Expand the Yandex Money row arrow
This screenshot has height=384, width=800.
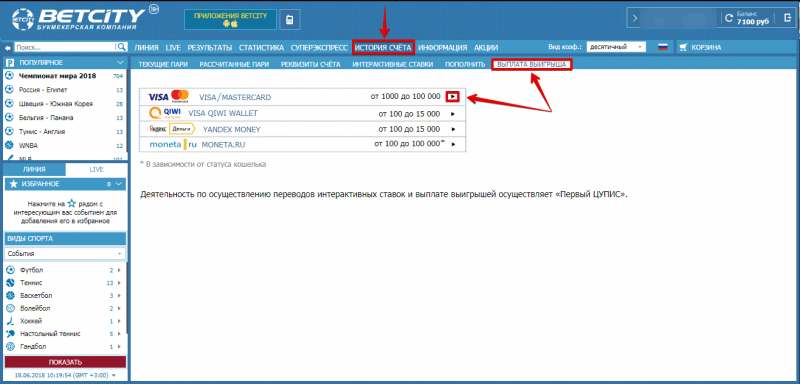(x=453, y=129)
